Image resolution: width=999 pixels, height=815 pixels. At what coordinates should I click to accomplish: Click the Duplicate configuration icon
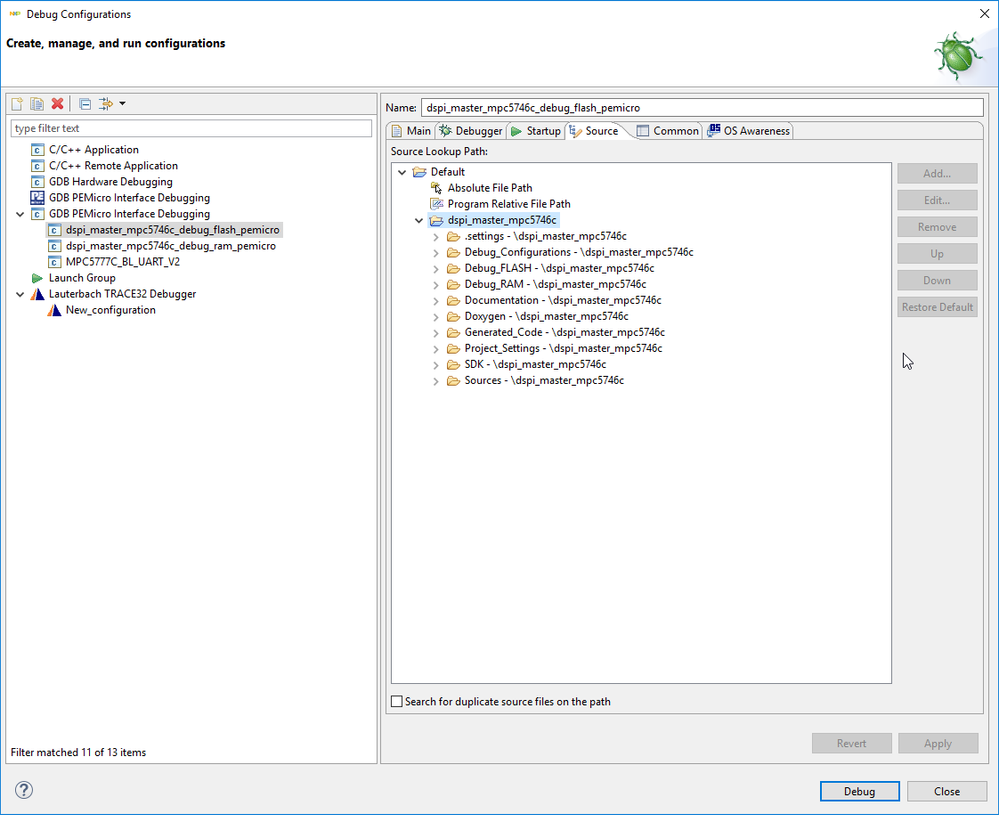[x=37, y=104]
